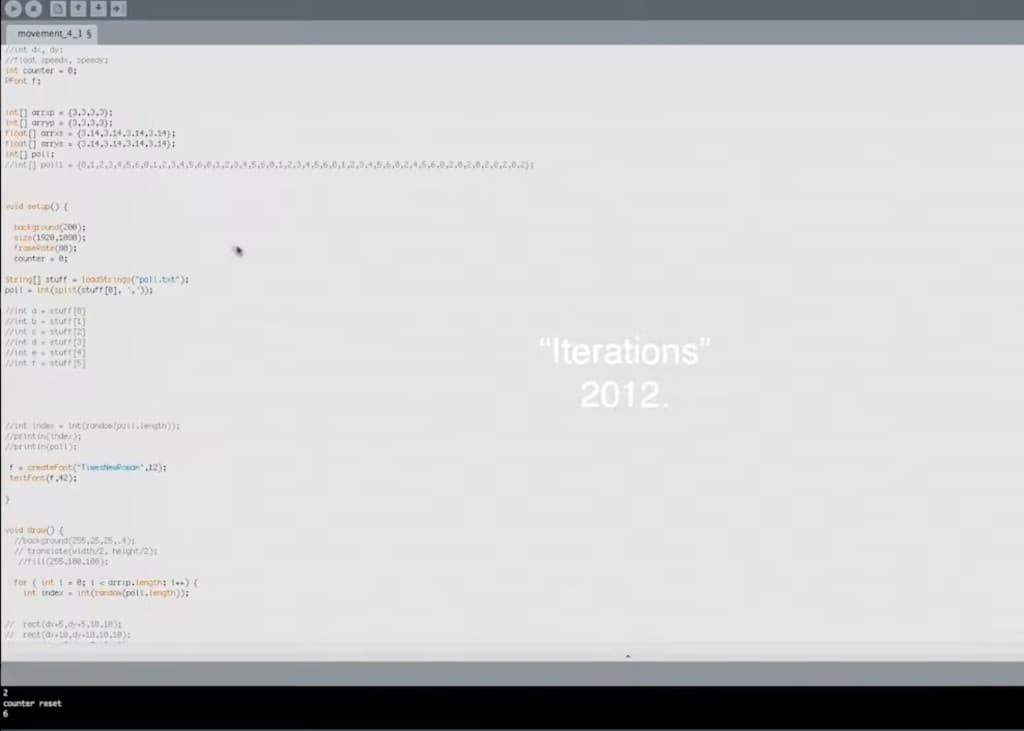Click the 'background(200);' call

[50, 227]
